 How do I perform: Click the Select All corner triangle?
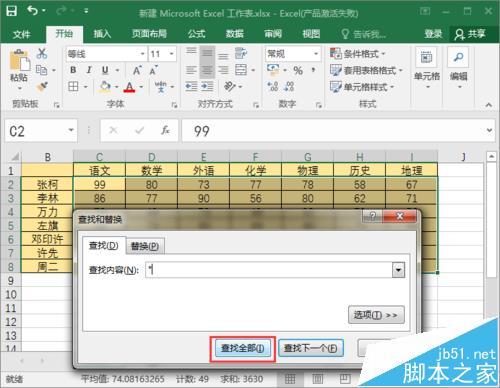click(14, 157)
